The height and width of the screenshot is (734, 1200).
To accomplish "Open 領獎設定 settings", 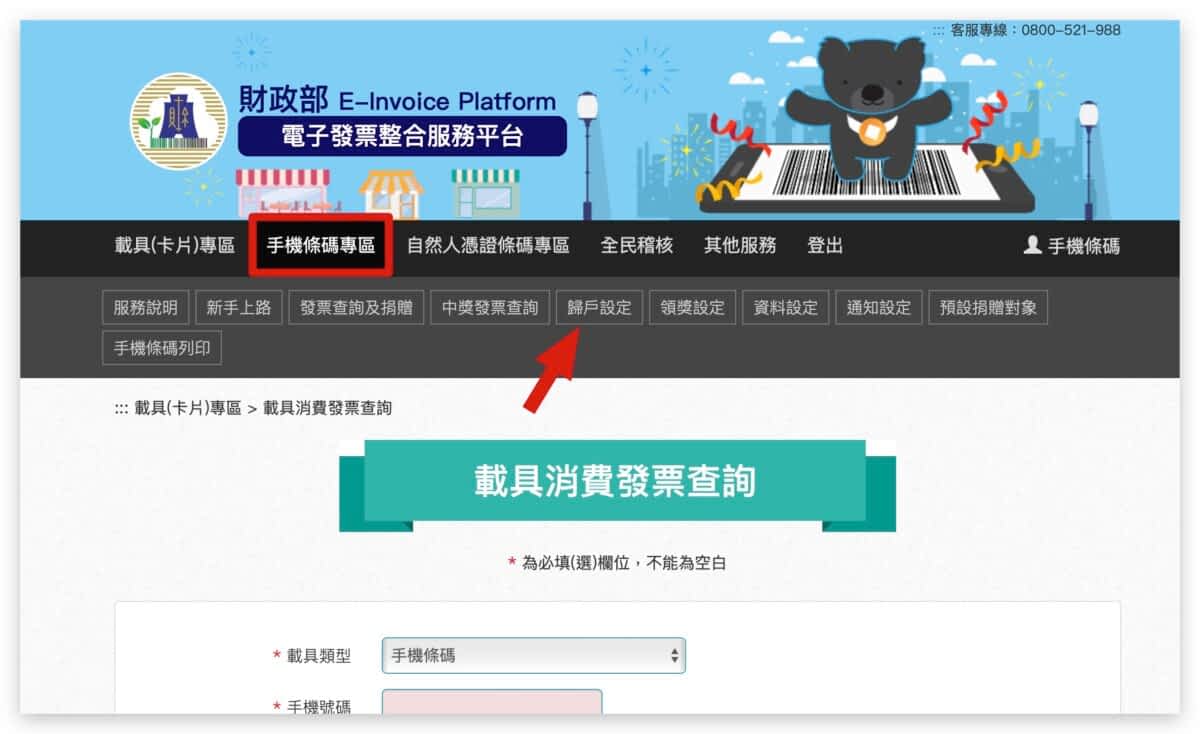I will [692, 308].
